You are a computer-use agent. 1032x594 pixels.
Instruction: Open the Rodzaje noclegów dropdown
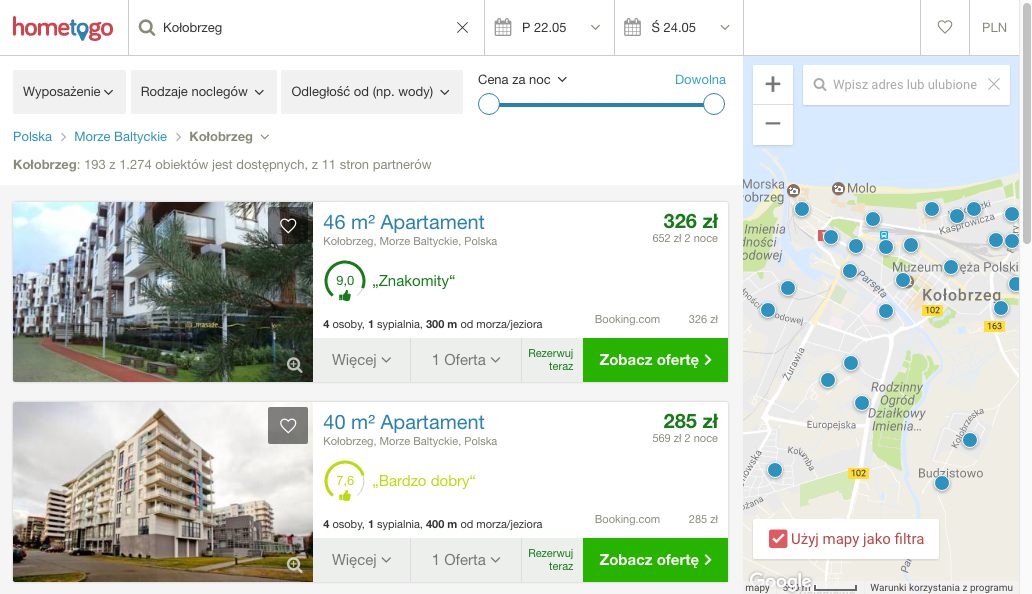(x=203, y=91)
